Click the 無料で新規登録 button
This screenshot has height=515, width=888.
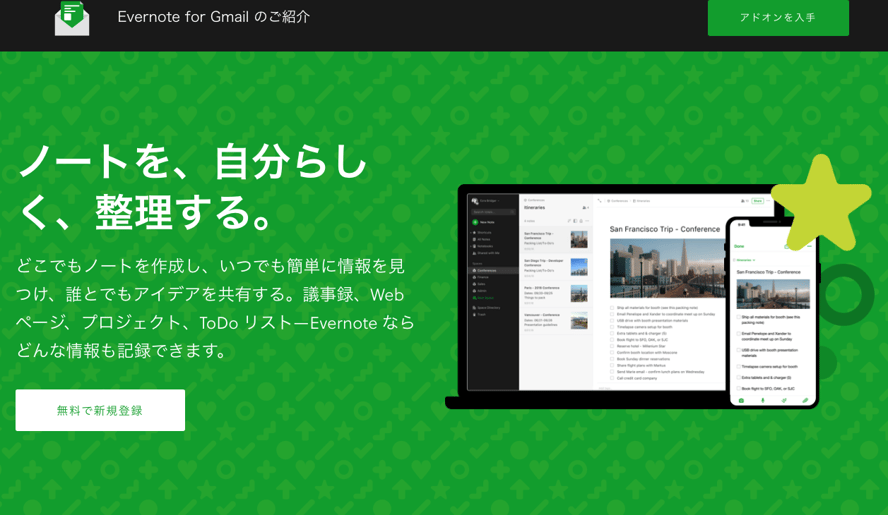tap(100, 410)
